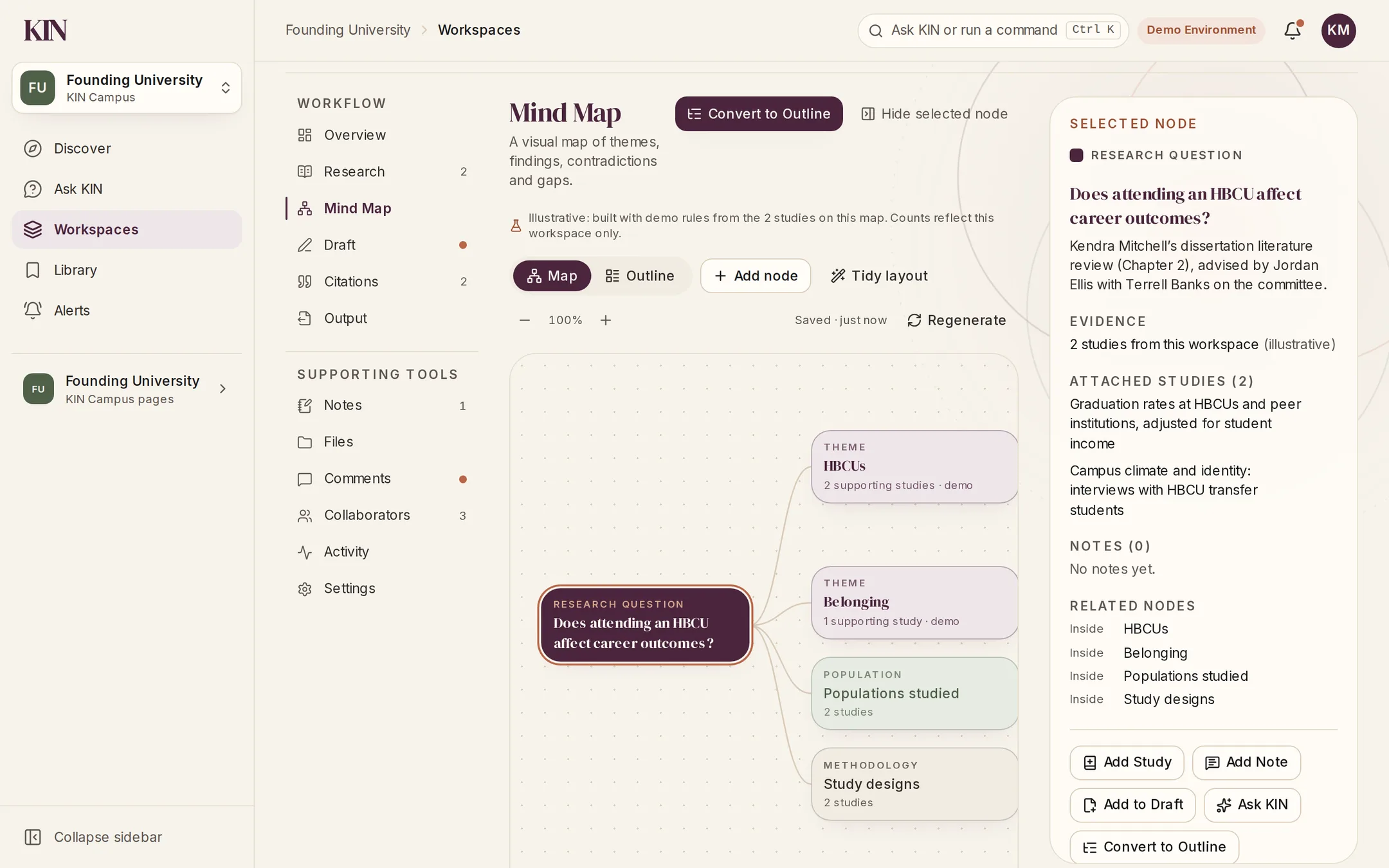Open the Activity tool
This screenshot has height=868, width=1389.
(381, 552)
